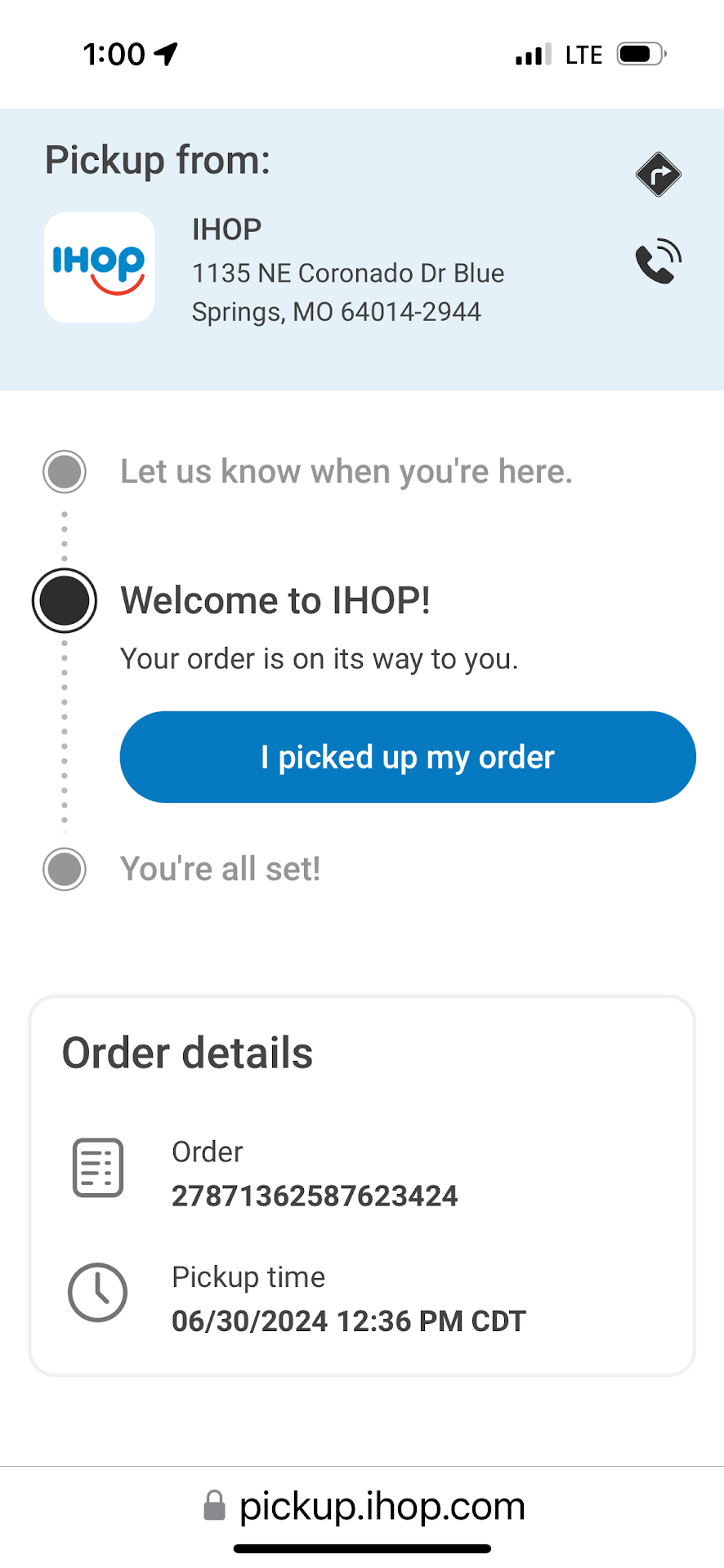Tap the IHOP logo
Image resolution: width=724 pixels, height=1568 pixels.
[100, 268]
